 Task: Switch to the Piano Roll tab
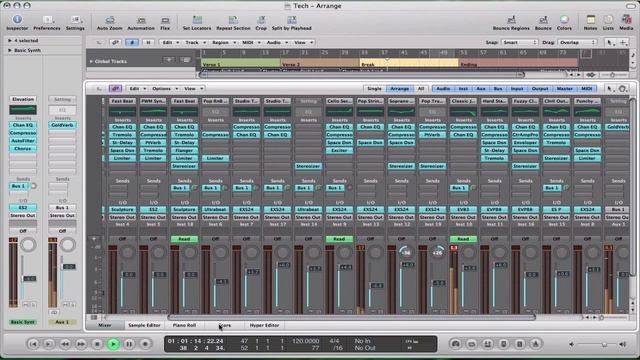click(x=184, y=325)
